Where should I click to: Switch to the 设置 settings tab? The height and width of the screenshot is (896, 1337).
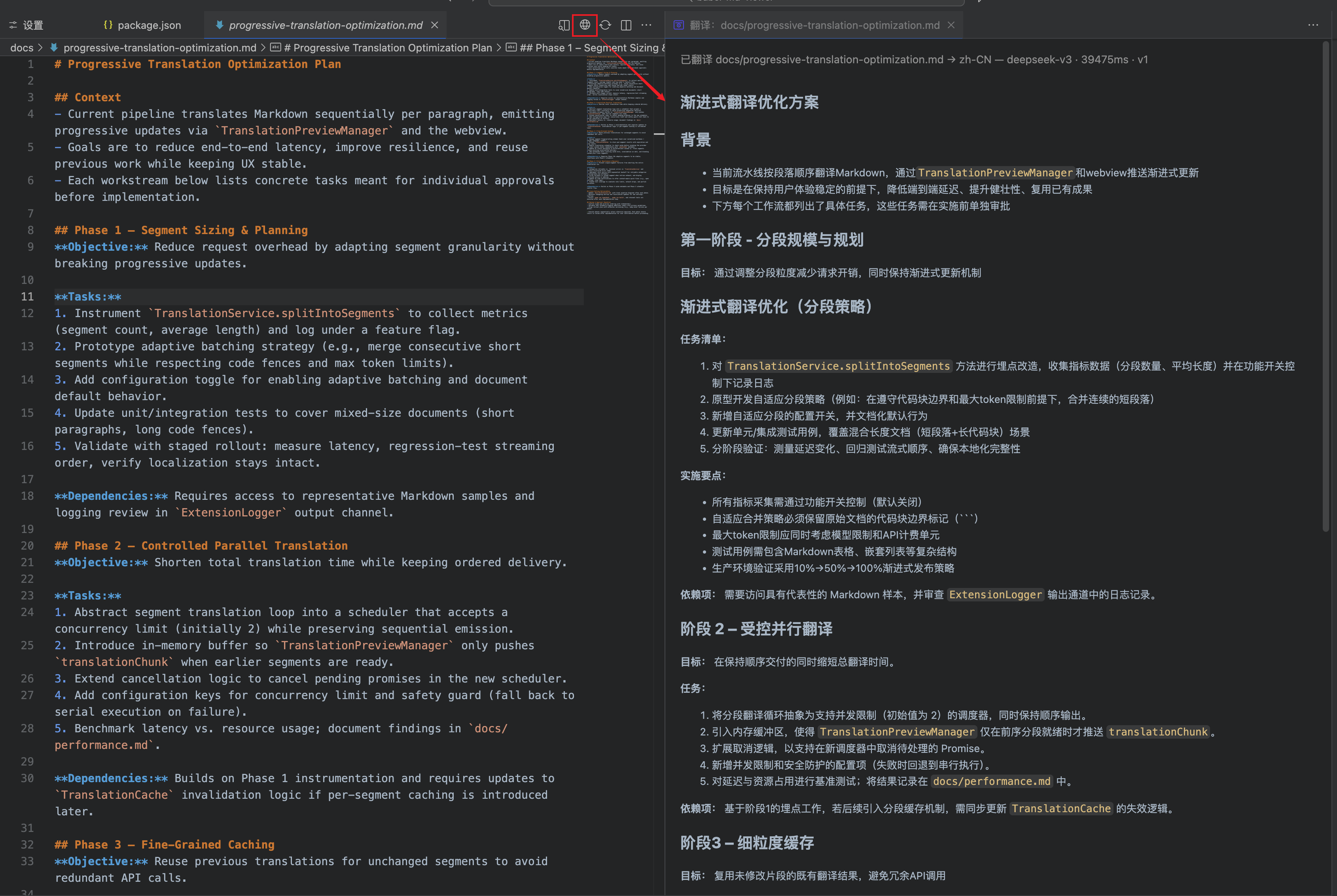32,25
